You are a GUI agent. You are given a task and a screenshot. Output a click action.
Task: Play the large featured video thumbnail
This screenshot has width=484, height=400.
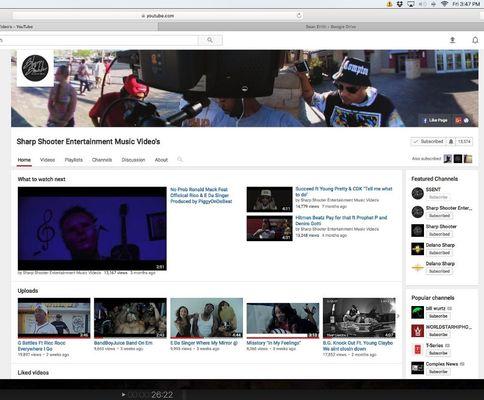(92, 228)
